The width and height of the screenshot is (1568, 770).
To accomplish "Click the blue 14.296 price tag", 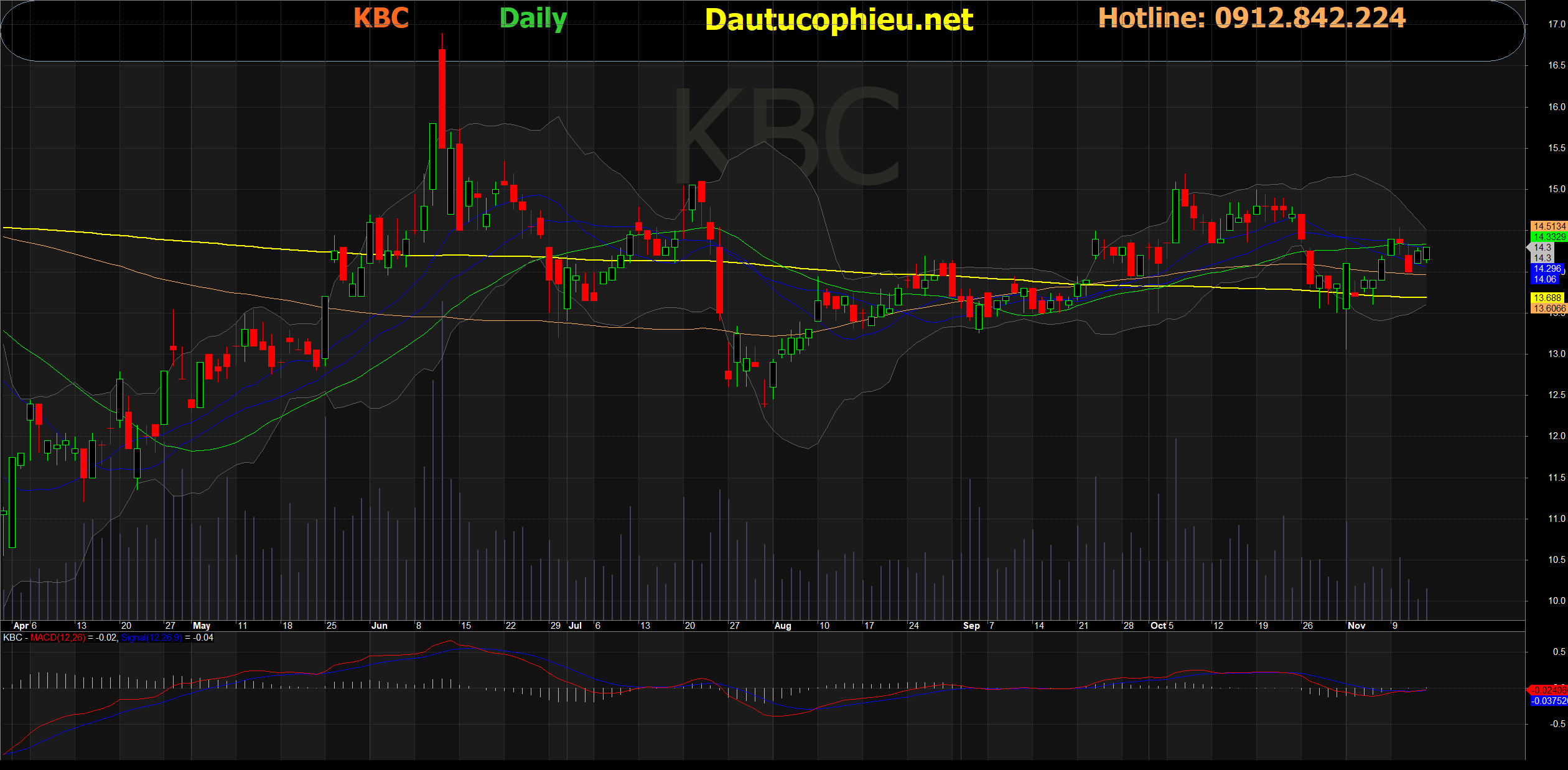I will pos(1547,269).
